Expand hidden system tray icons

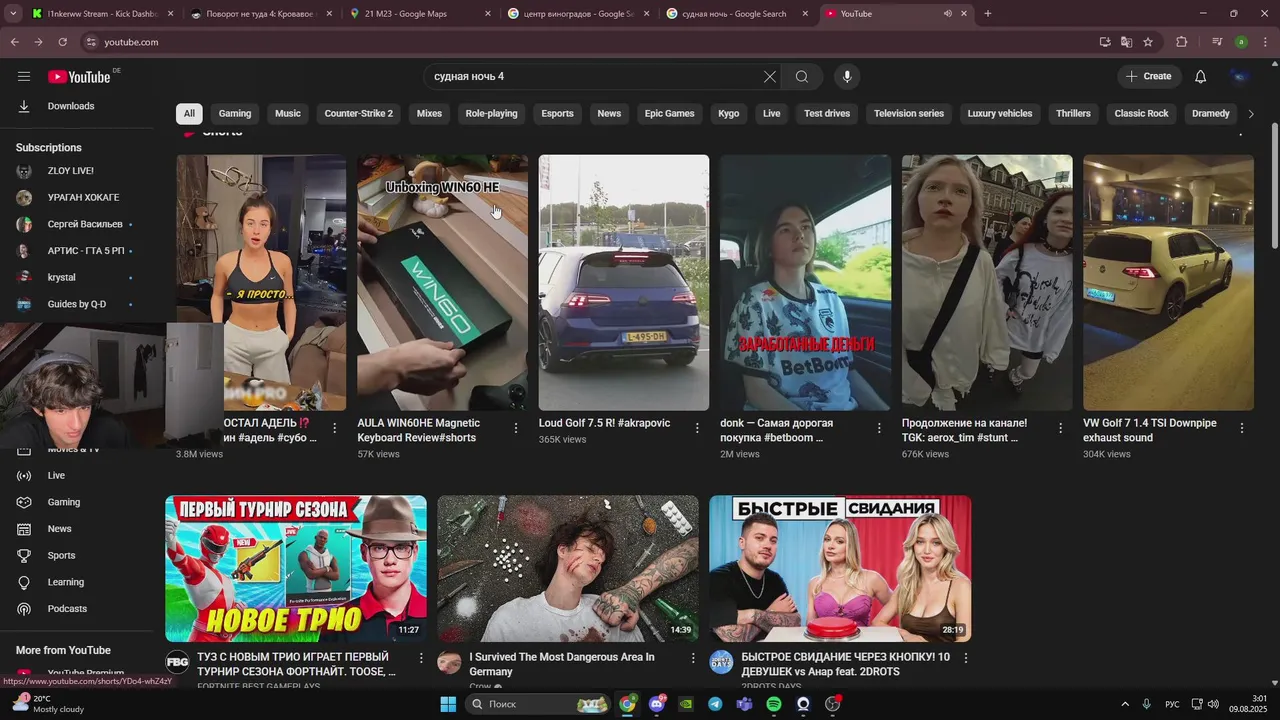tap(1125, 705)
